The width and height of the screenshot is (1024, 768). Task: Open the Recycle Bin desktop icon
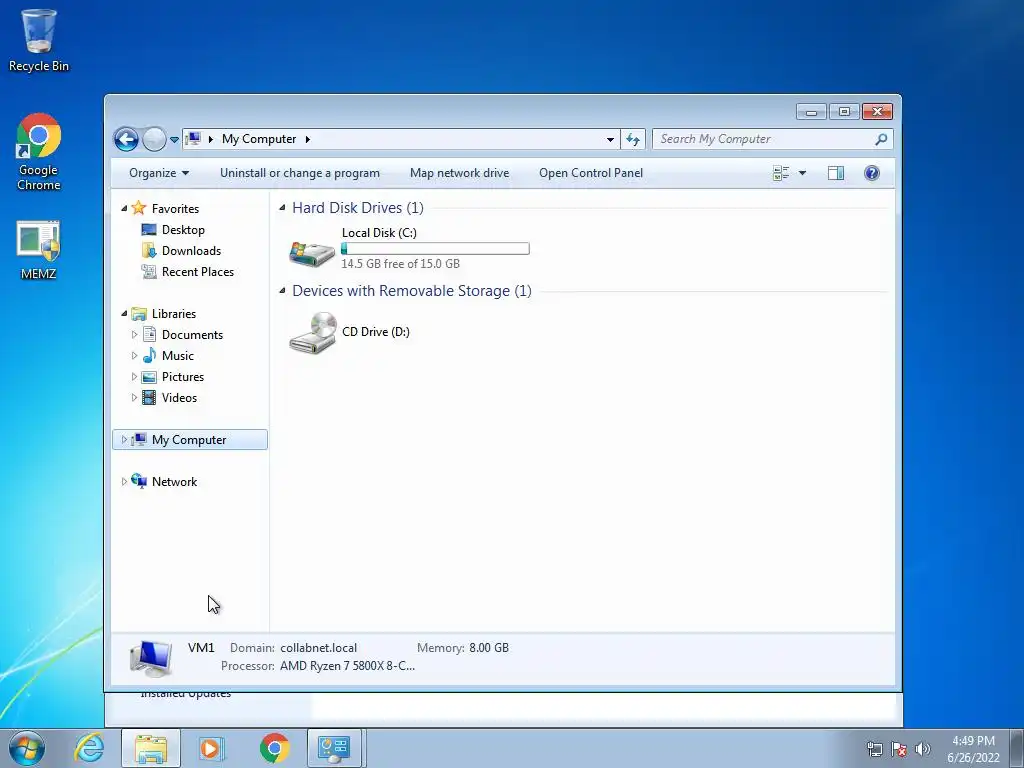click(x=39, y=40)
